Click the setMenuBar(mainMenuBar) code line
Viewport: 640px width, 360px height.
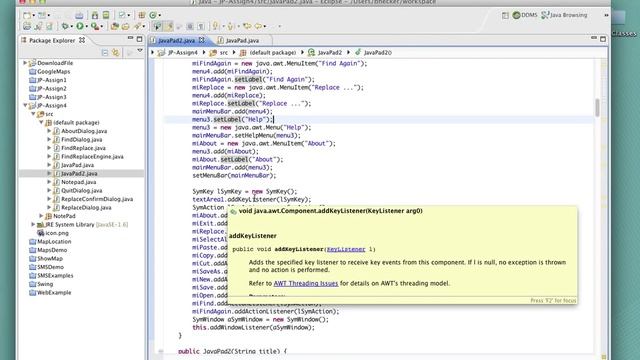pyautogui.click(x=234, y=176)
